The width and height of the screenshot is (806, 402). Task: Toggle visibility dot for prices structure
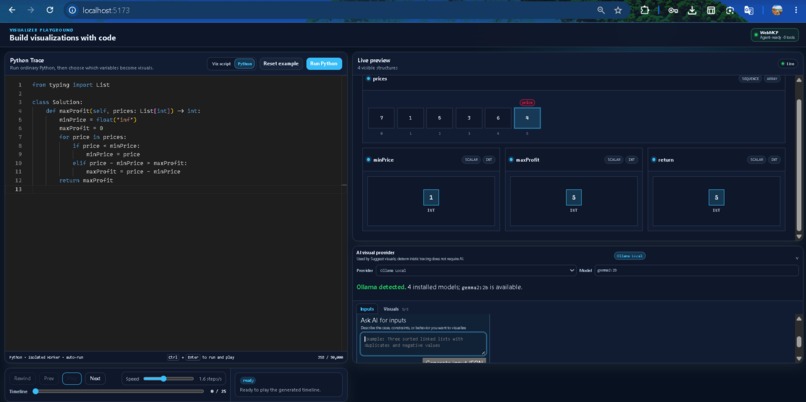click(368, 79)
